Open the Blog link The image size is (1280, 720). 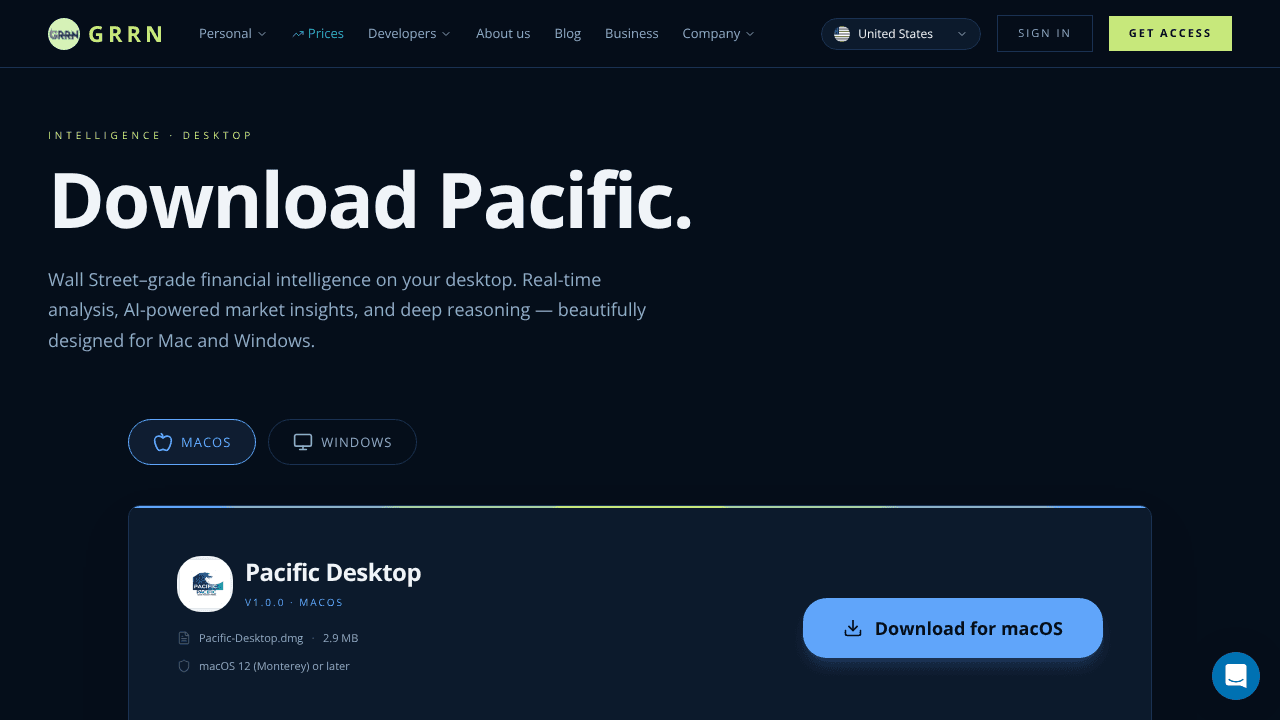(568, 34)
